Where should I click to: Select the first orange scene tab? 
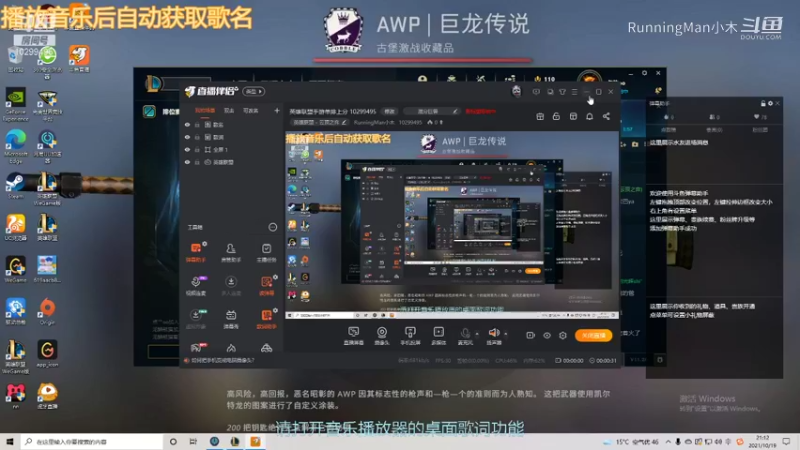click(205, 110)
